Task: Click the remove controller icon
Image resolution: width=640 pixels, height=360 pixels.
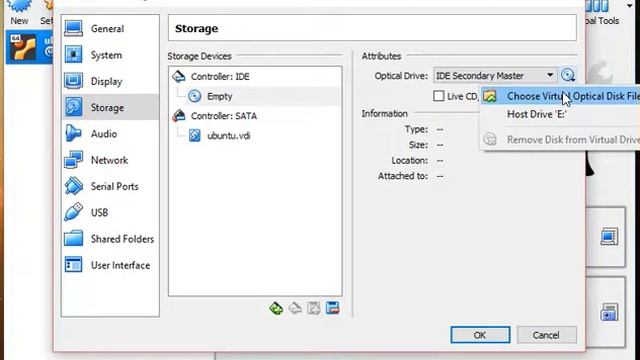Action: point(295,308)
